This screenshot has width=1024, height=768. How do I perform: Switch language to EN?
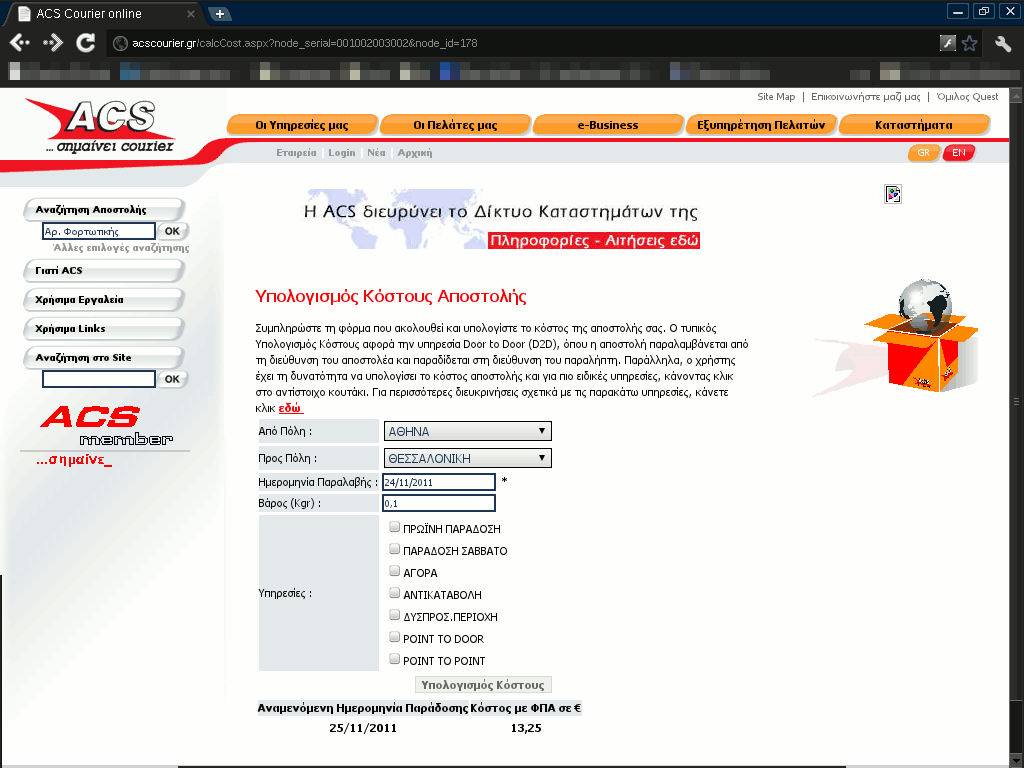click(959, 153)
